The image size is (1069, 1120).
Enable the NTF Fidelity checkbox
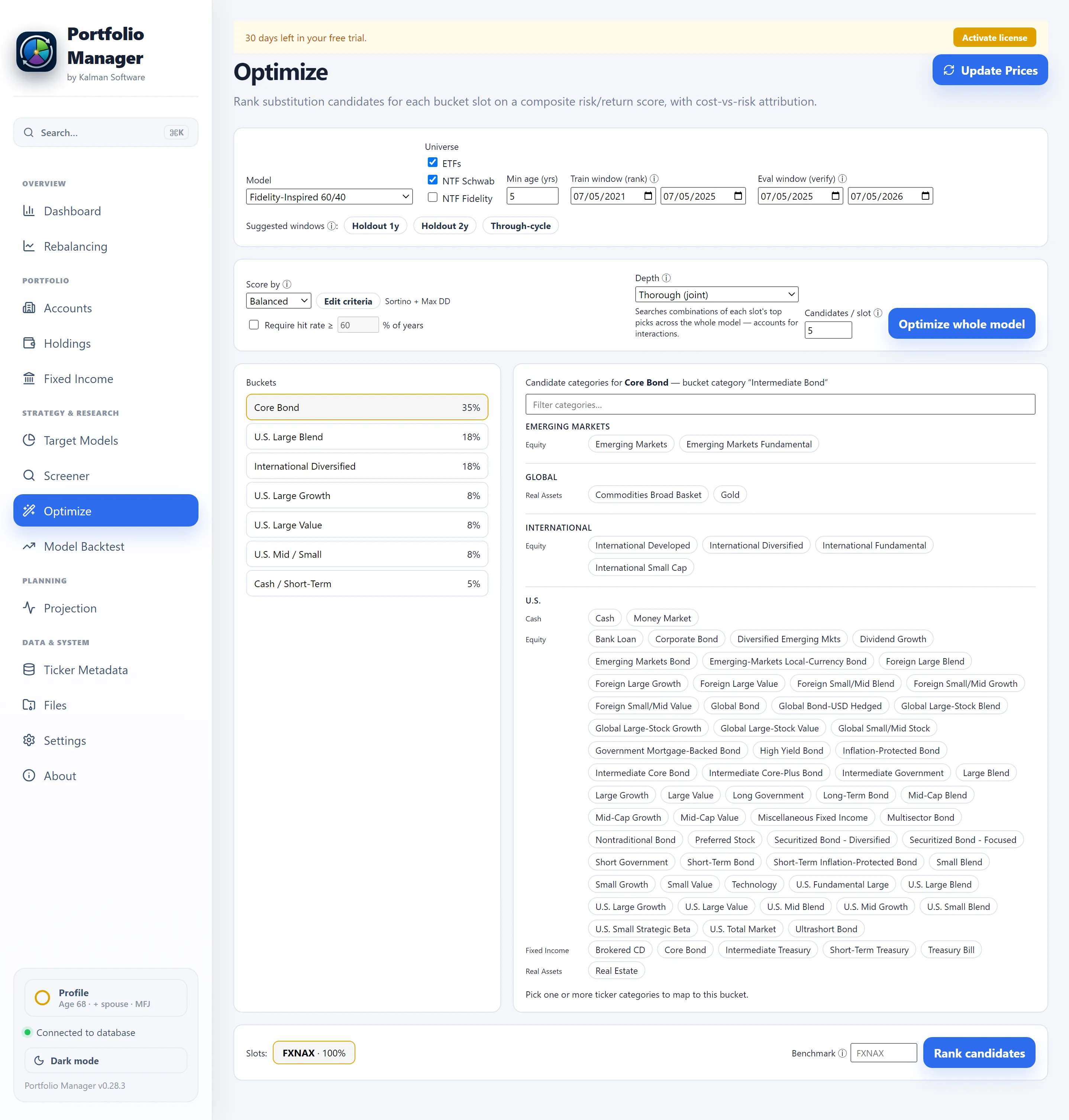(x=433, y=197)
